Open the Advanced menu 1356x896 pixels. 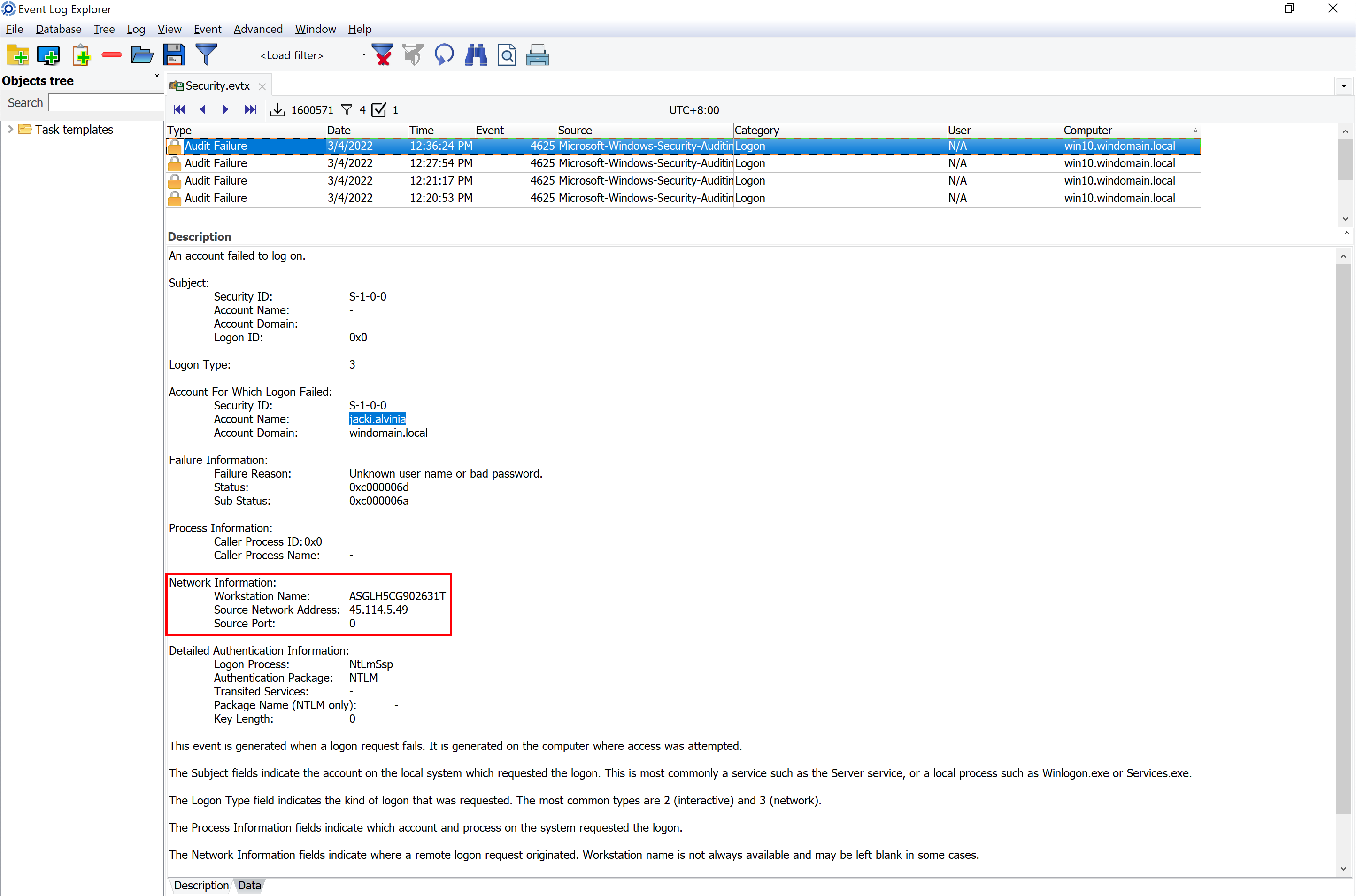coord(258,29)
